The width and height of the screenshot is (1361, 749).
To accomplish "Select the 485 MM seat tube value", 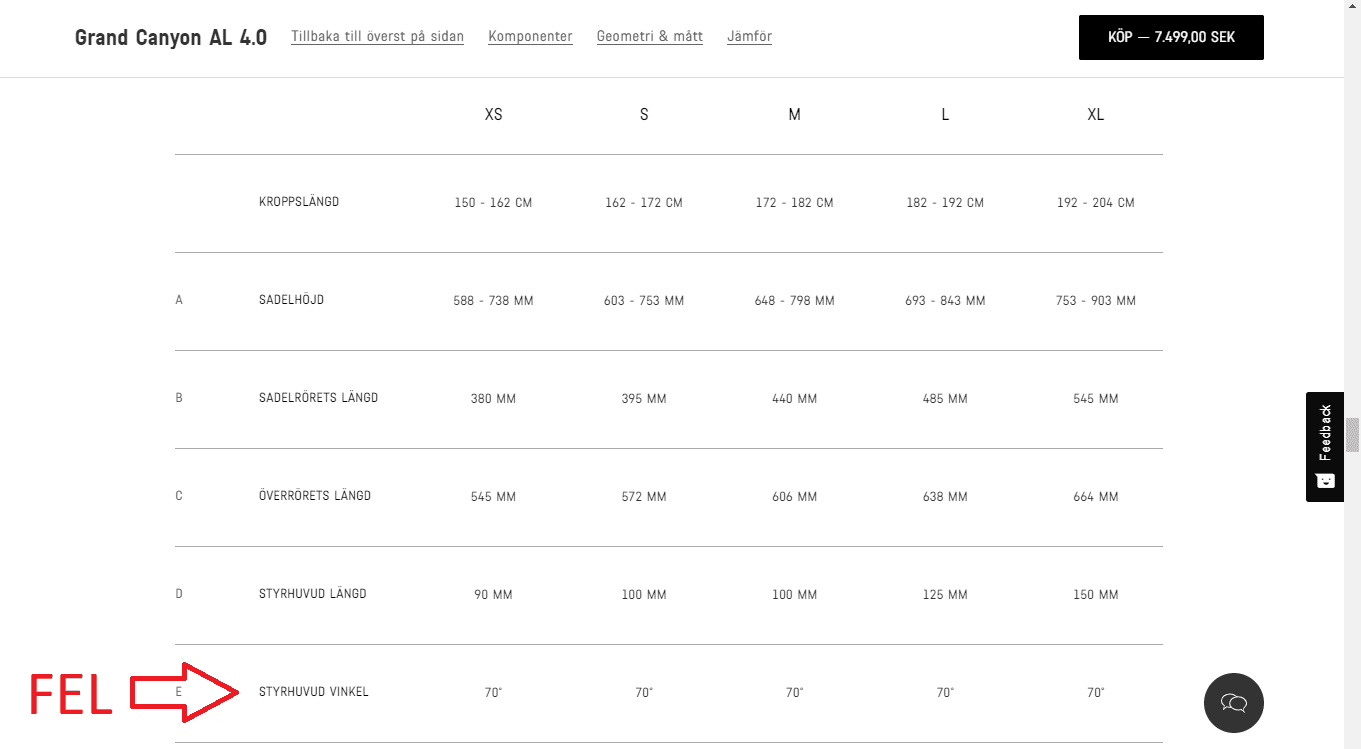I will [x=945, y=399].
